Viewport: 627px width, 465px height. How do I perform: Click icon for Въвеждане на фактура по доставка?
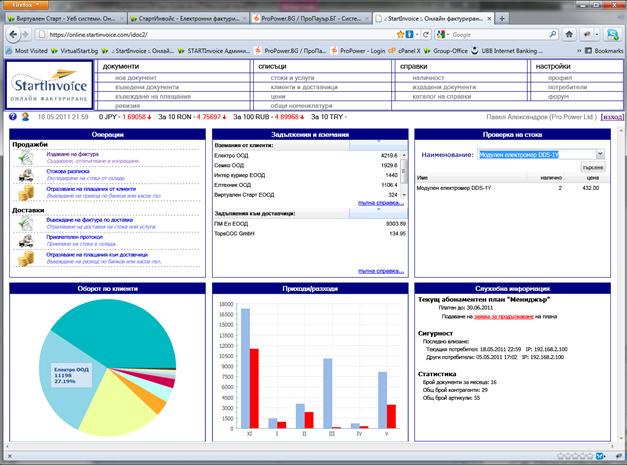click(26, 223)
